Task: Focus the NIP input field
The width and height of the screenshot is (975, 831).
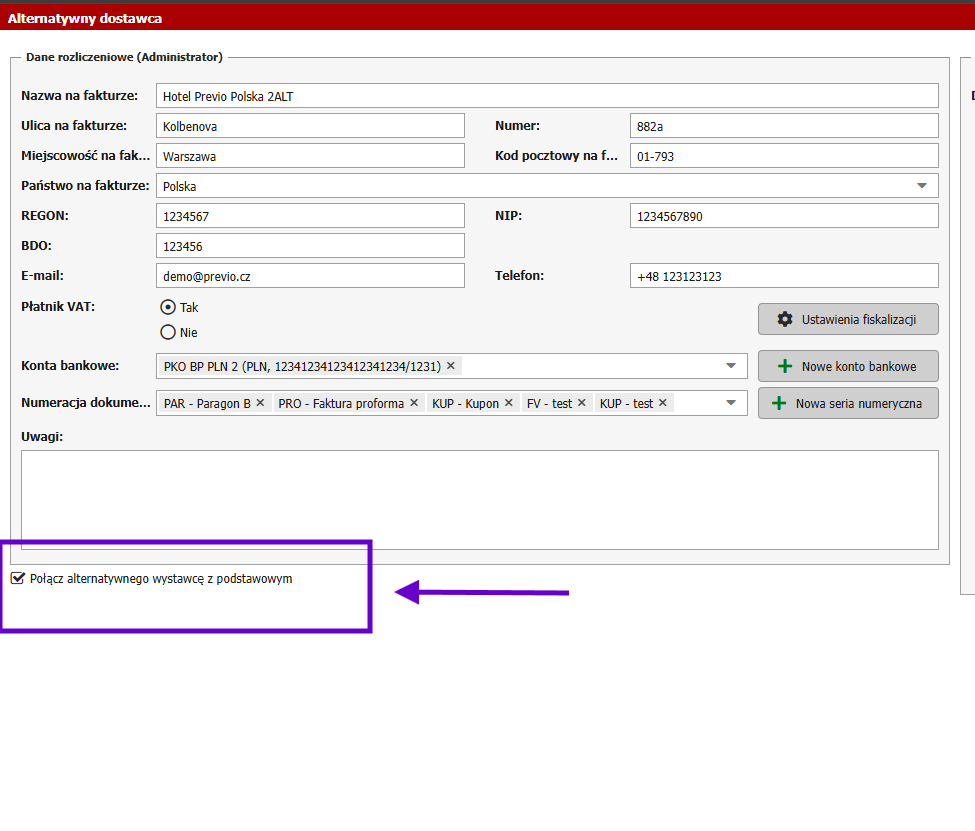Action: click(x=784, y=216)
